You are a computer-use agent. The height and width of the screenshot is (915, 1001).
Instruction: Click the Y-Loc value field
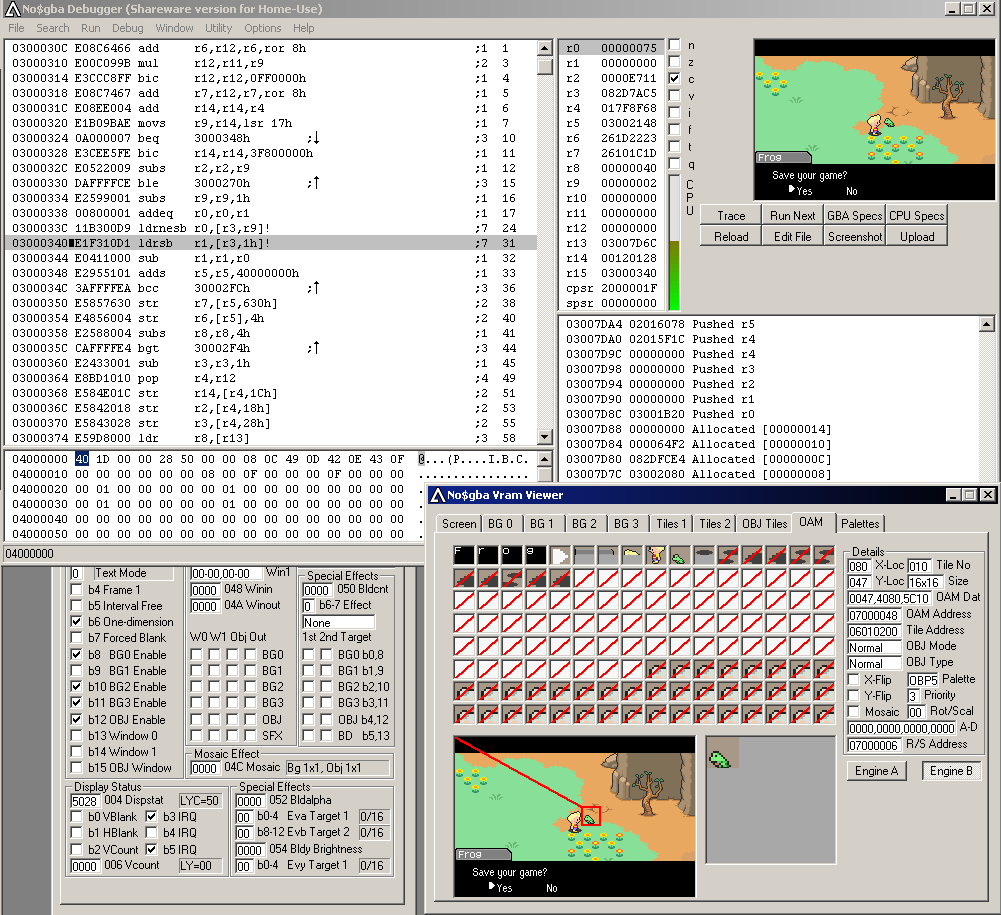(x=859, y=582)
